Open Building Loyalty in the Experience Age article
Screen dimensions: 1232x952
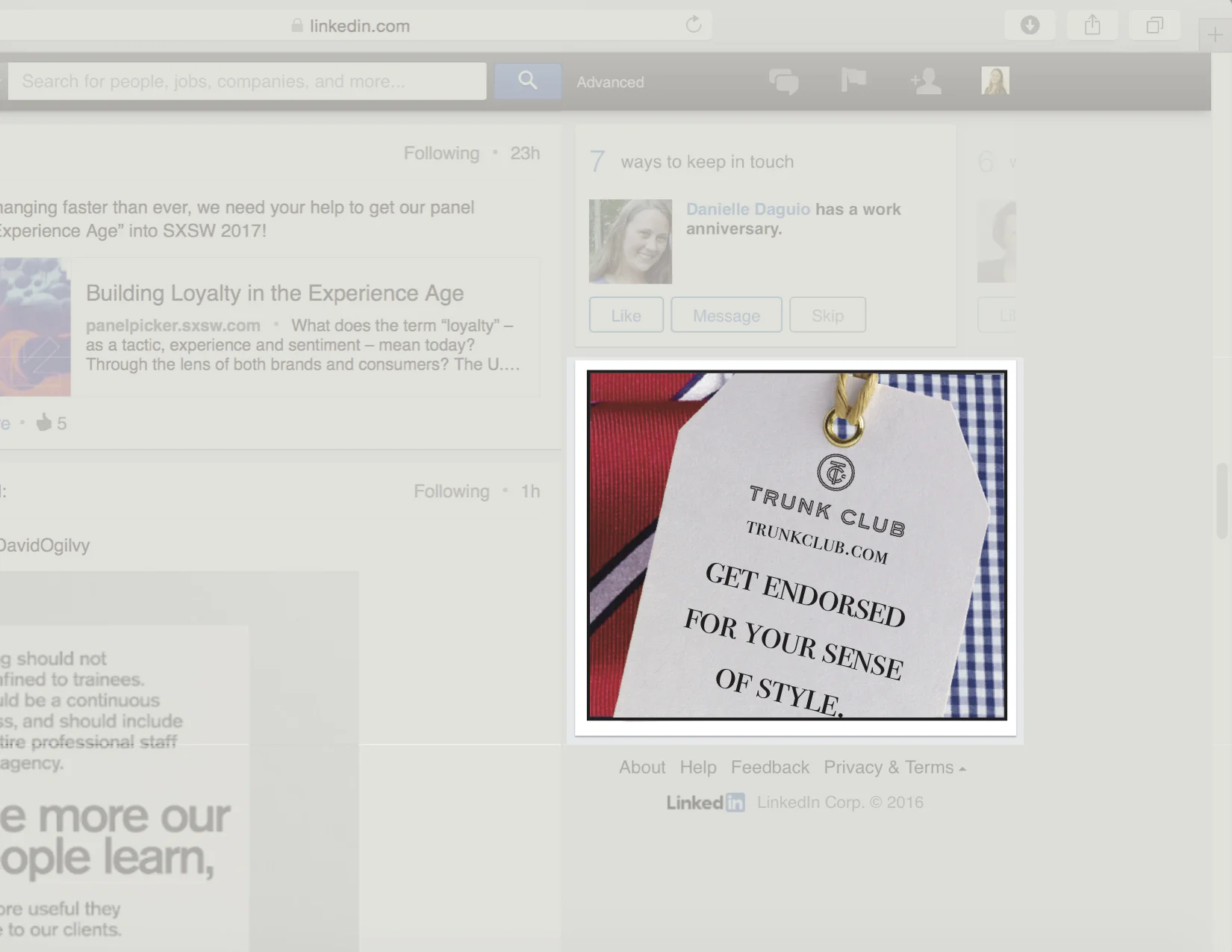click(275, 293)
